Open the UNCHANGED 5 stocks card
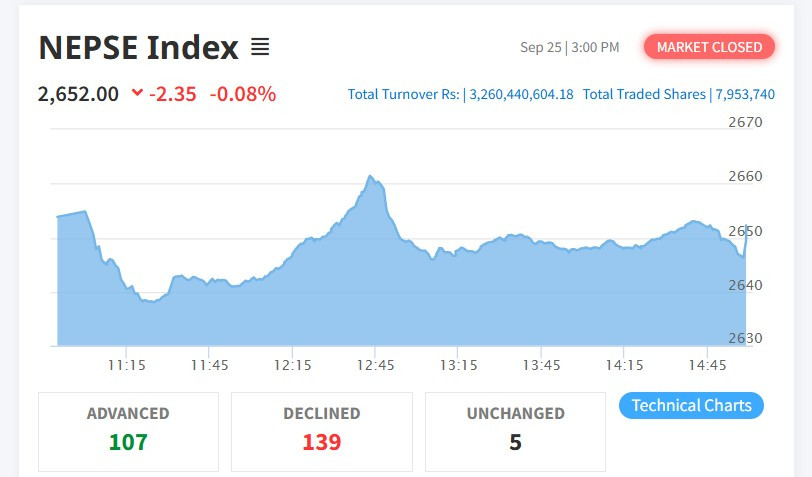 coord(515,431)
